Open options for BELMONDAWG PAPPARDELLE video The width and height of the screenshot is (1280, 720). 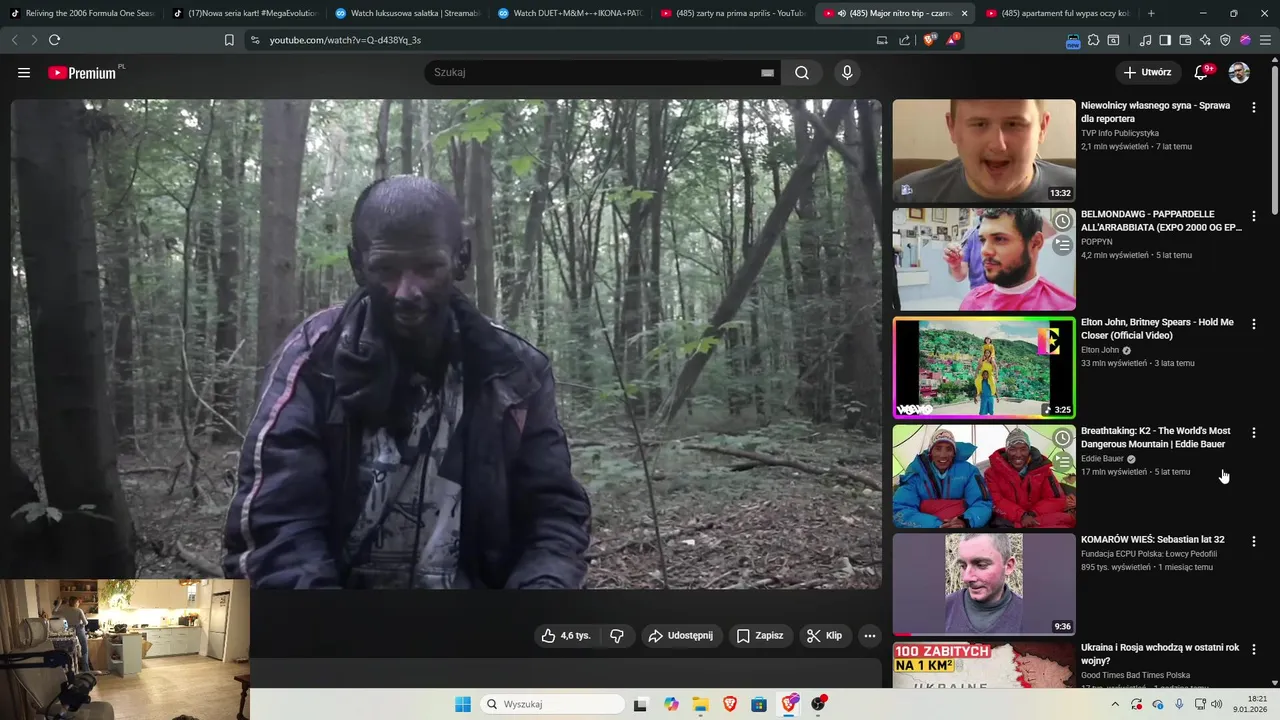pos(1254,216)
